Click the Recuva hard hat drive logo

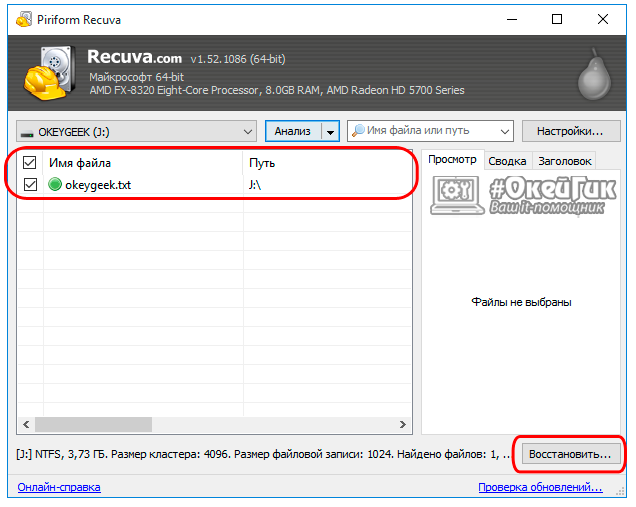[49, 73]
